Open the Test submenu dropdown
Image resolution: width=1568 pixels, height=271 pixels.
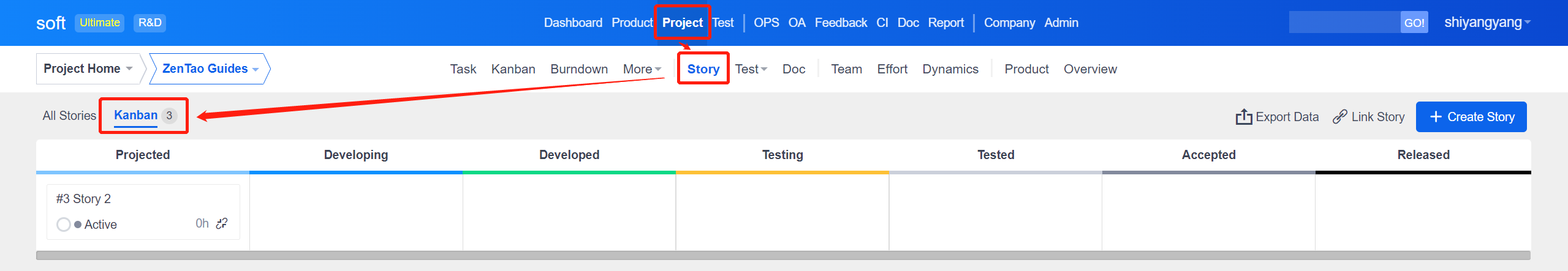751,69
